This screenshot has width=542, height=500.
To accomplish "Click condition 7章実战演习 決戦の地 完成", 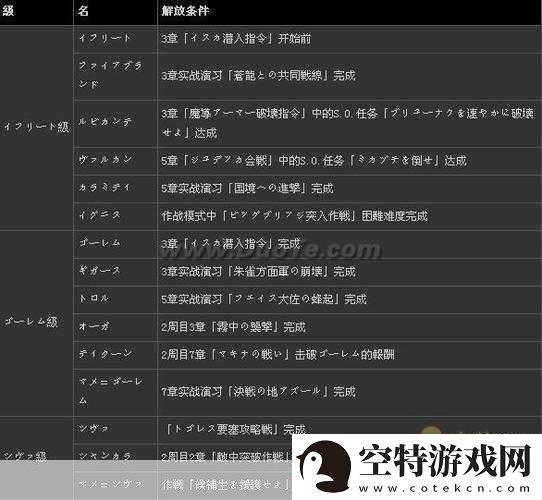I will [x=258, y=392].
